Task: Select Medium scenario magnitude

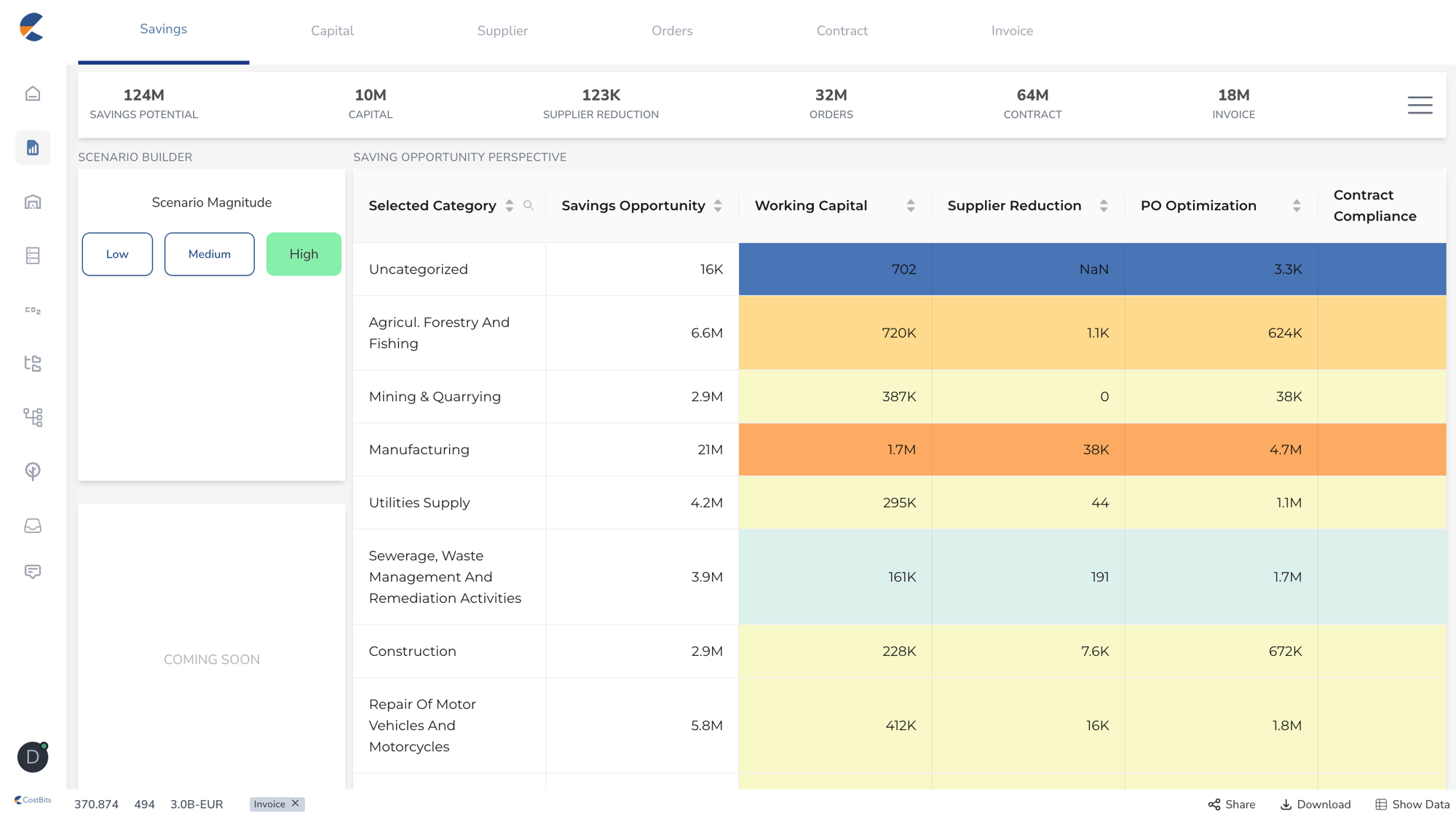Action: (210, 254)
